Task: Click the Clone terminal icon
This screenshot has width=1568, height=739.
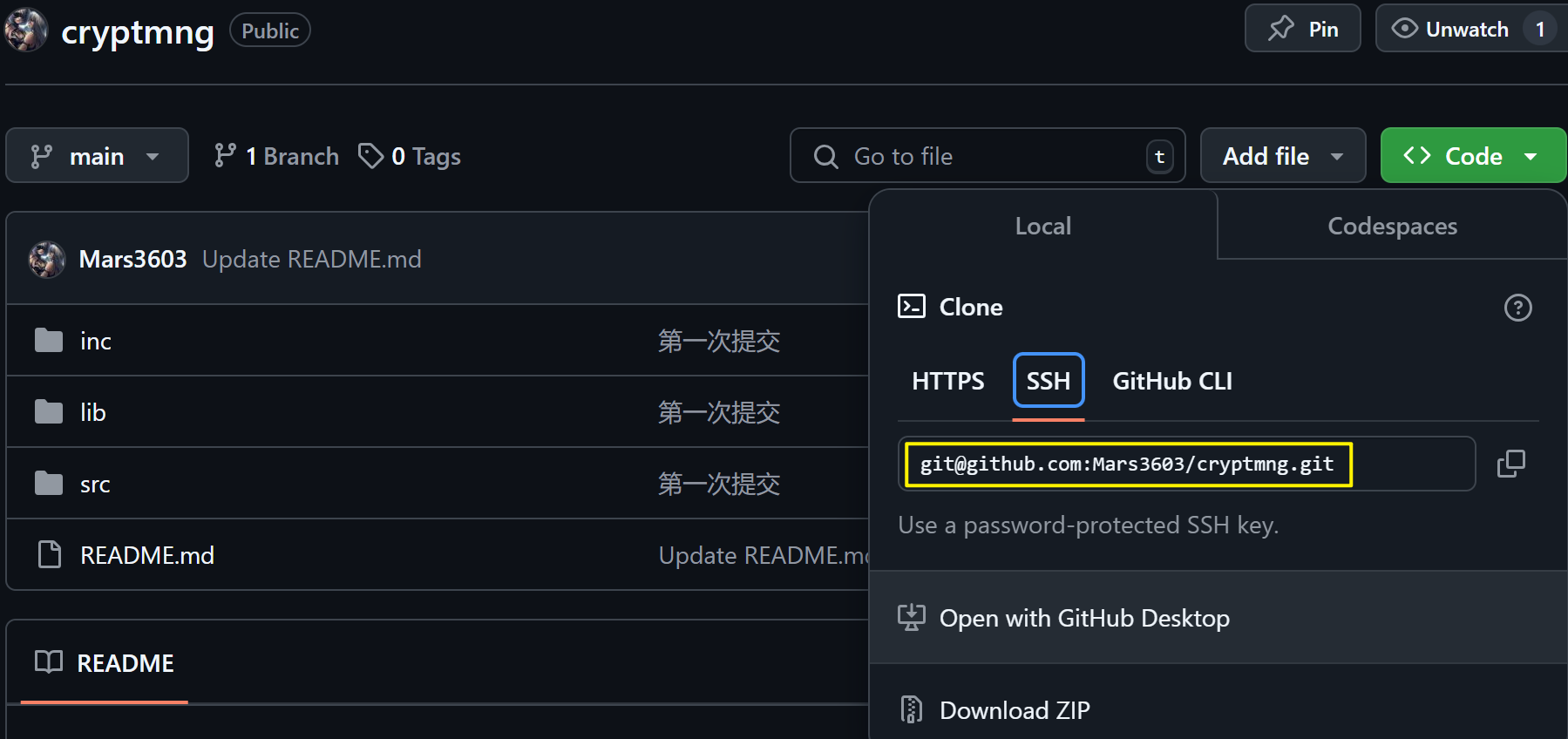Action: click(911, 307)
